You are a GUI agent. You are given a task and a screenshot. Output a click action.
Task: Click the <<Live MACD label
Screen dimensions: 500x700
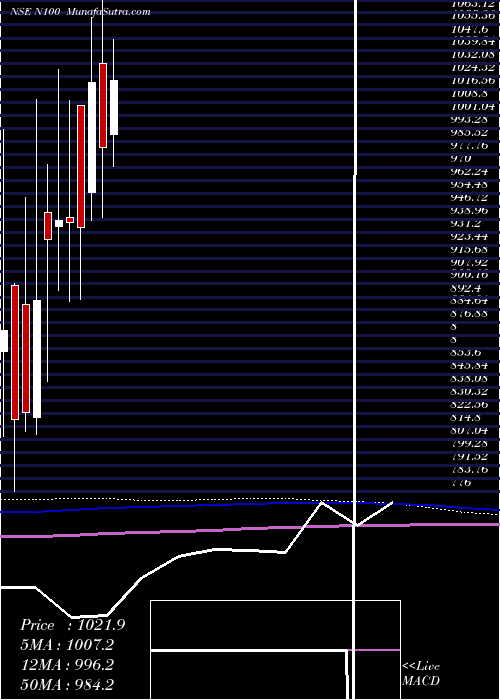[421, 673]
